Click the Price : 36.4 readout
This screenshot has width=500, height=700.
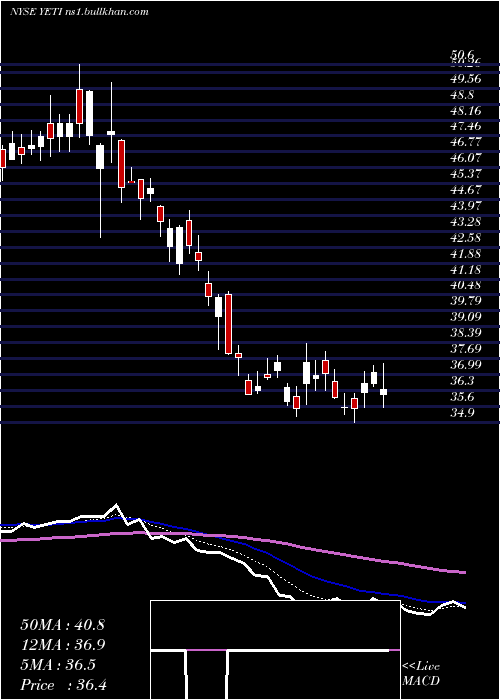(62, 685)
